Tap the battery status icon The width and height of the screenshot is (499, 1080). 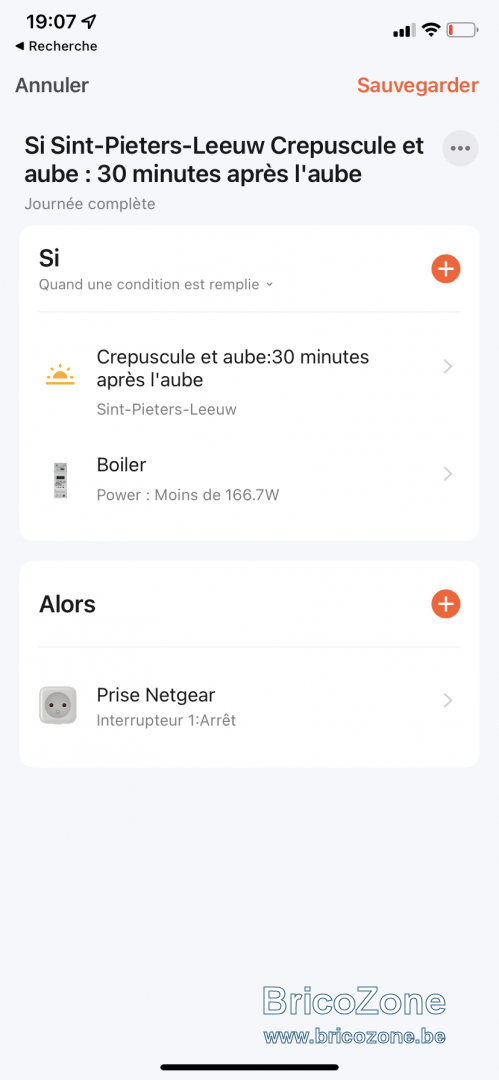462,30
